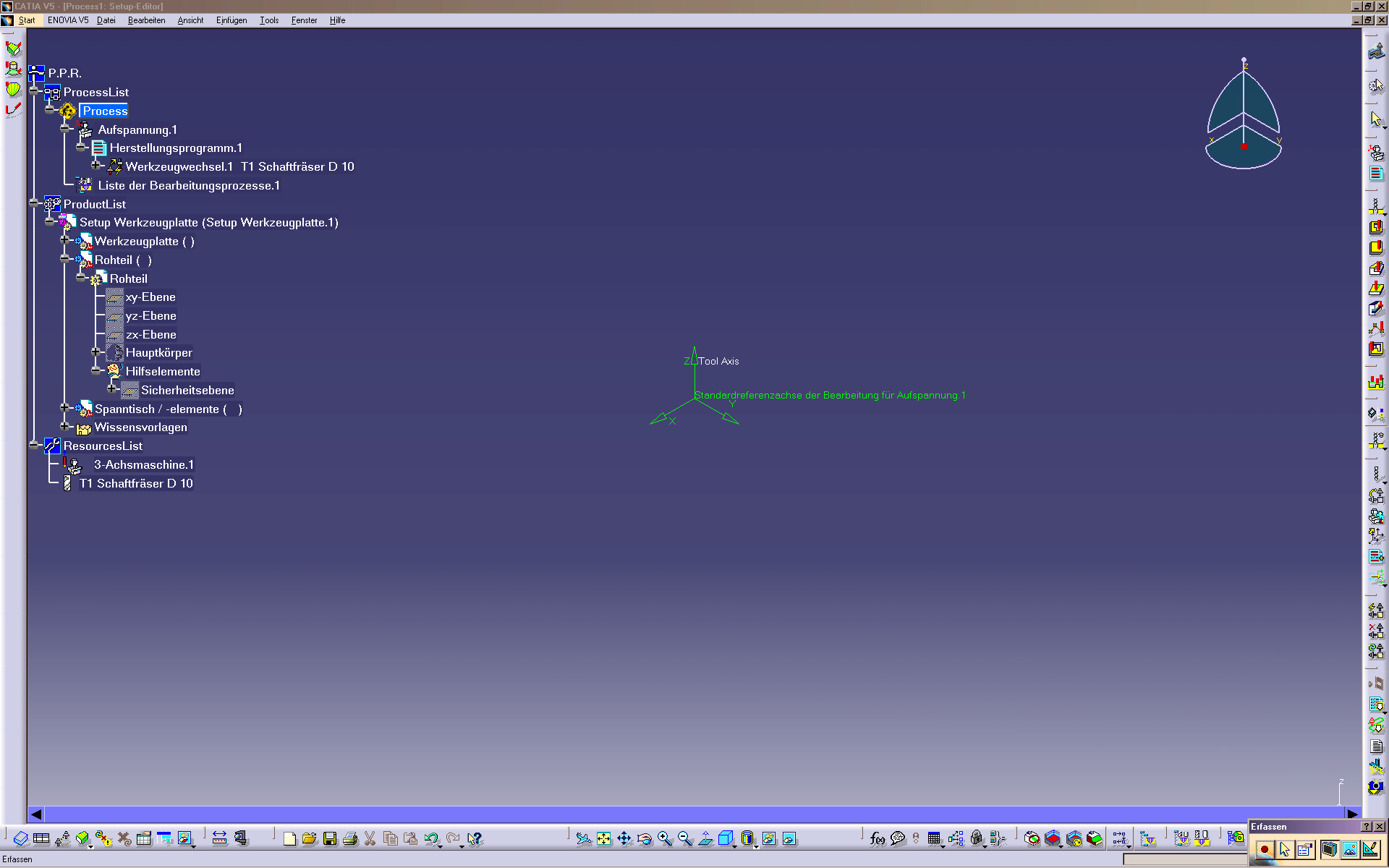The image size is (1389, 868).
Task: Open the Tools menu
Action: click(269, 20)
